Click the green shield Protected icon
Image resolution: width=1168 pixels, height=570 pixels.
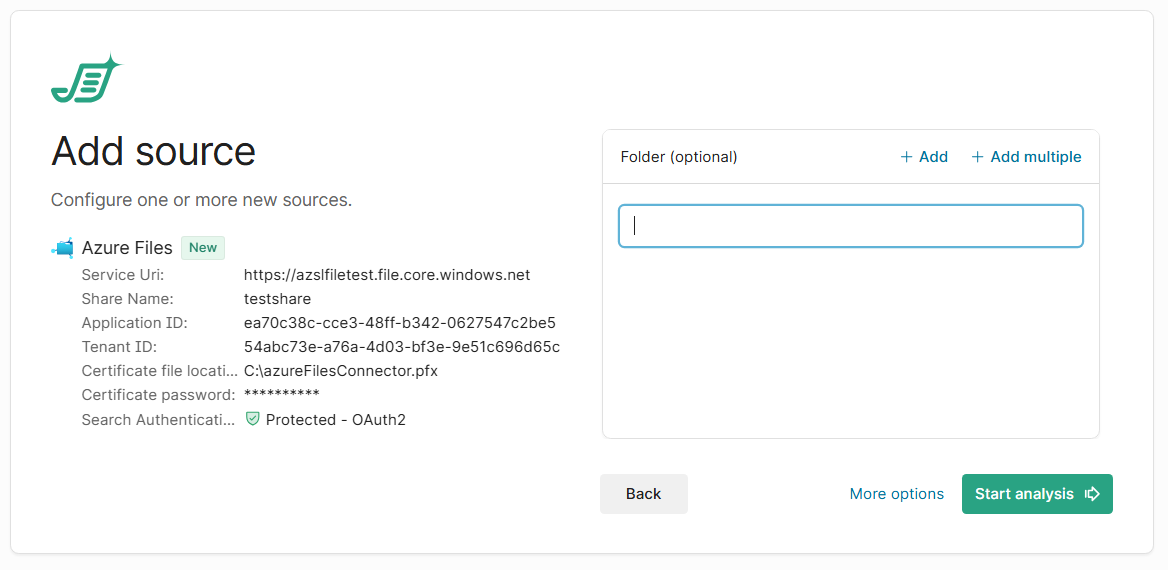pyautogui.click(x=253, y=419)
